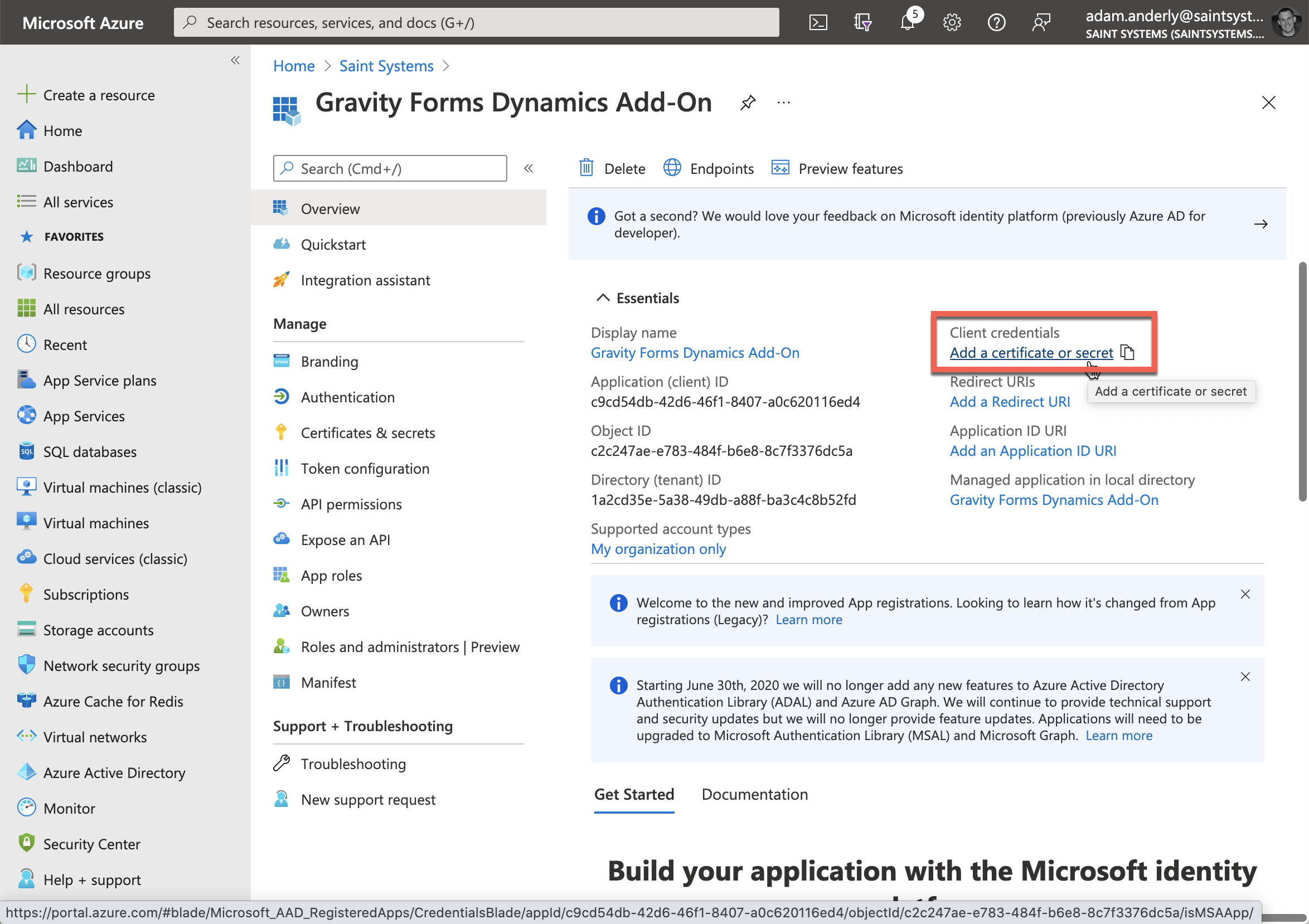1309x924 pixels.
Task: Copy client credentials to clipboard icon
Action: [1127, 353]
